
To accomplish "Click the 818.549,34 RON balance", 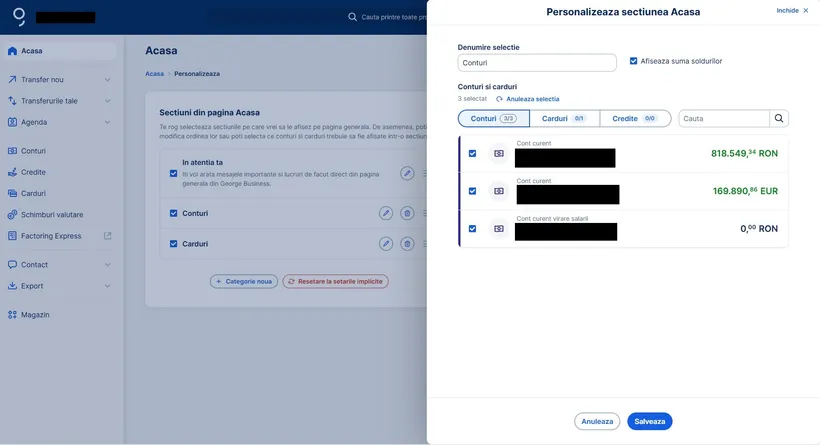I will 744,153.
